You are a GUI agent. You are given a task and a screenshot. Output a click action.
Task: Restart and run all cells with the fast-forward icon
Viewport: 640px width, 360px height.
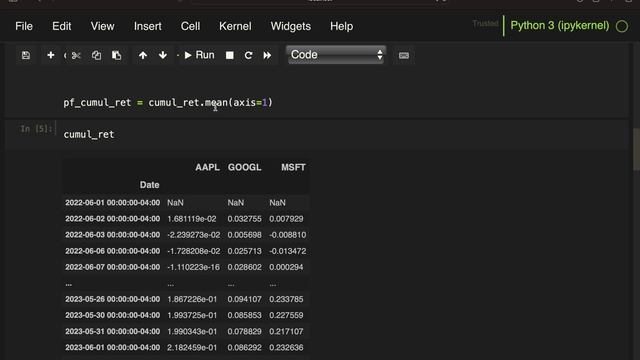point(267,55)
